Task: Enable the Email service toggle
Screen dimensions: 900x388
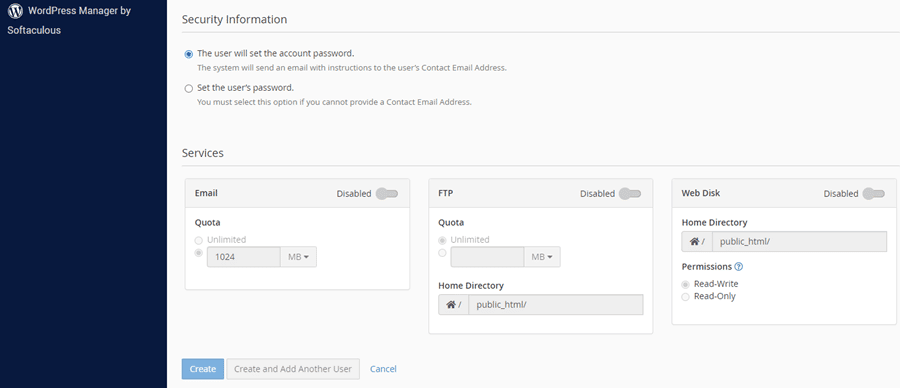Action: tap(387, 194)
